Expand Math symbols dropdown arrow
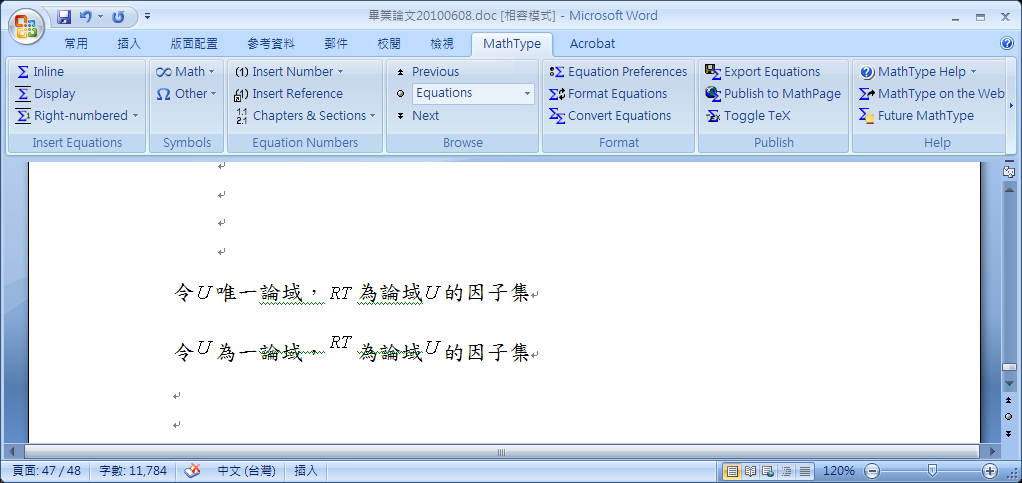The height and width of the screenshot is (483, 1022). 211,72
